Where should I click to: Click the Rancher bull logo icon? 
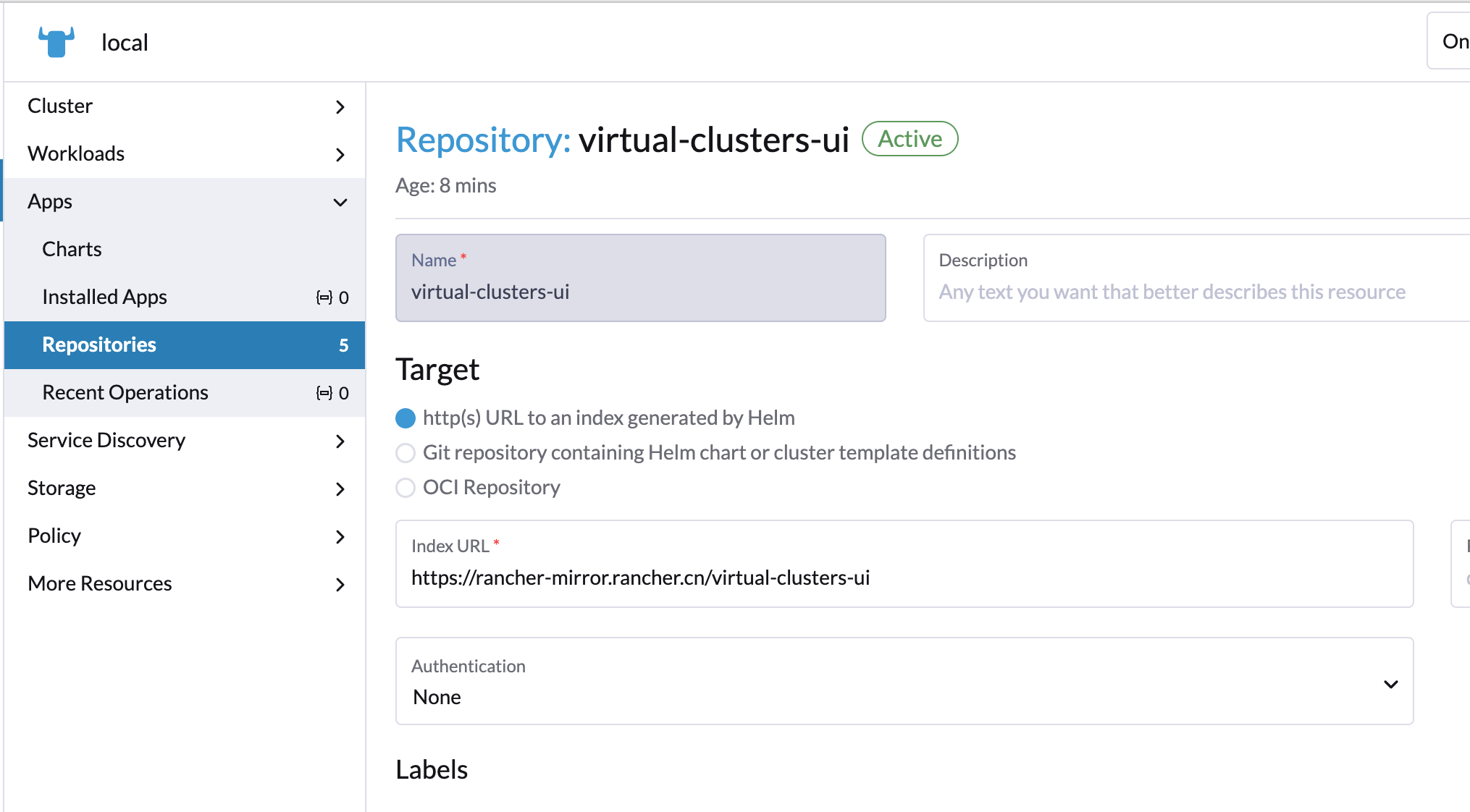tap(56, 42)
